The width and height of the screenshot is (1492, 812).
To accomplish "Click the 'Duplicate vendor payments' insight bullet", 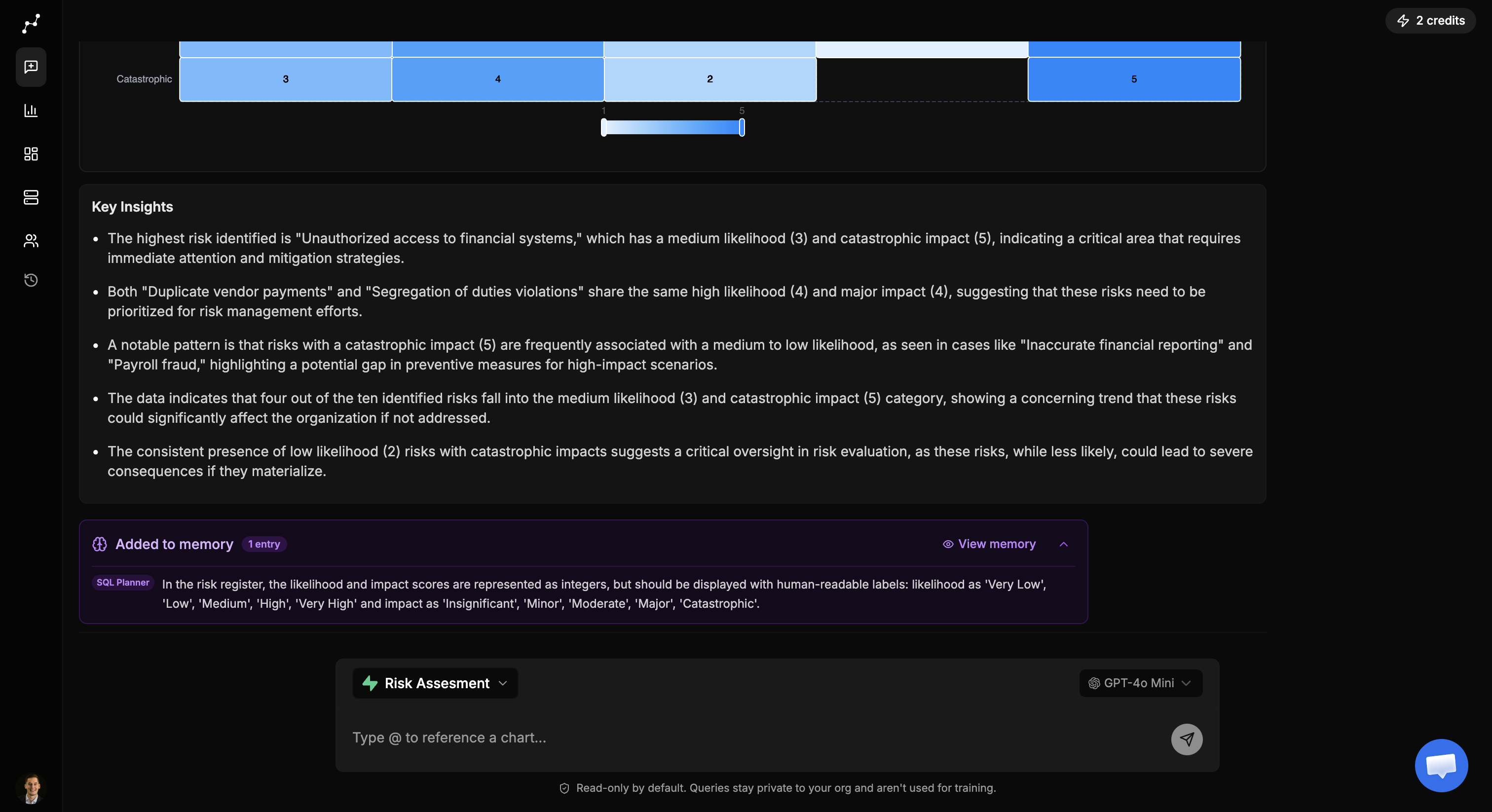I will [656, 302].
